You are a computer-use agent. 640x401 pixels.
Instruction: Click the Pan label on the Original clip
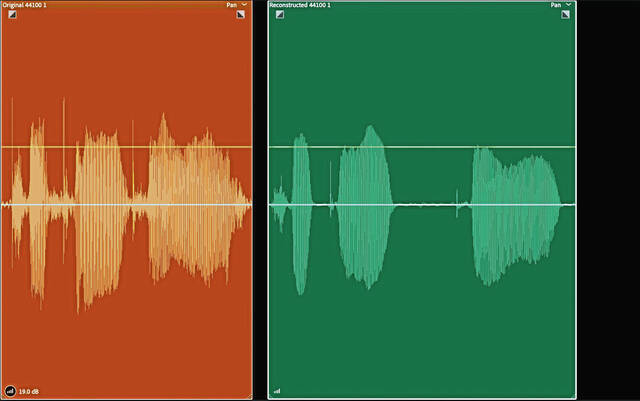(232, 5)
